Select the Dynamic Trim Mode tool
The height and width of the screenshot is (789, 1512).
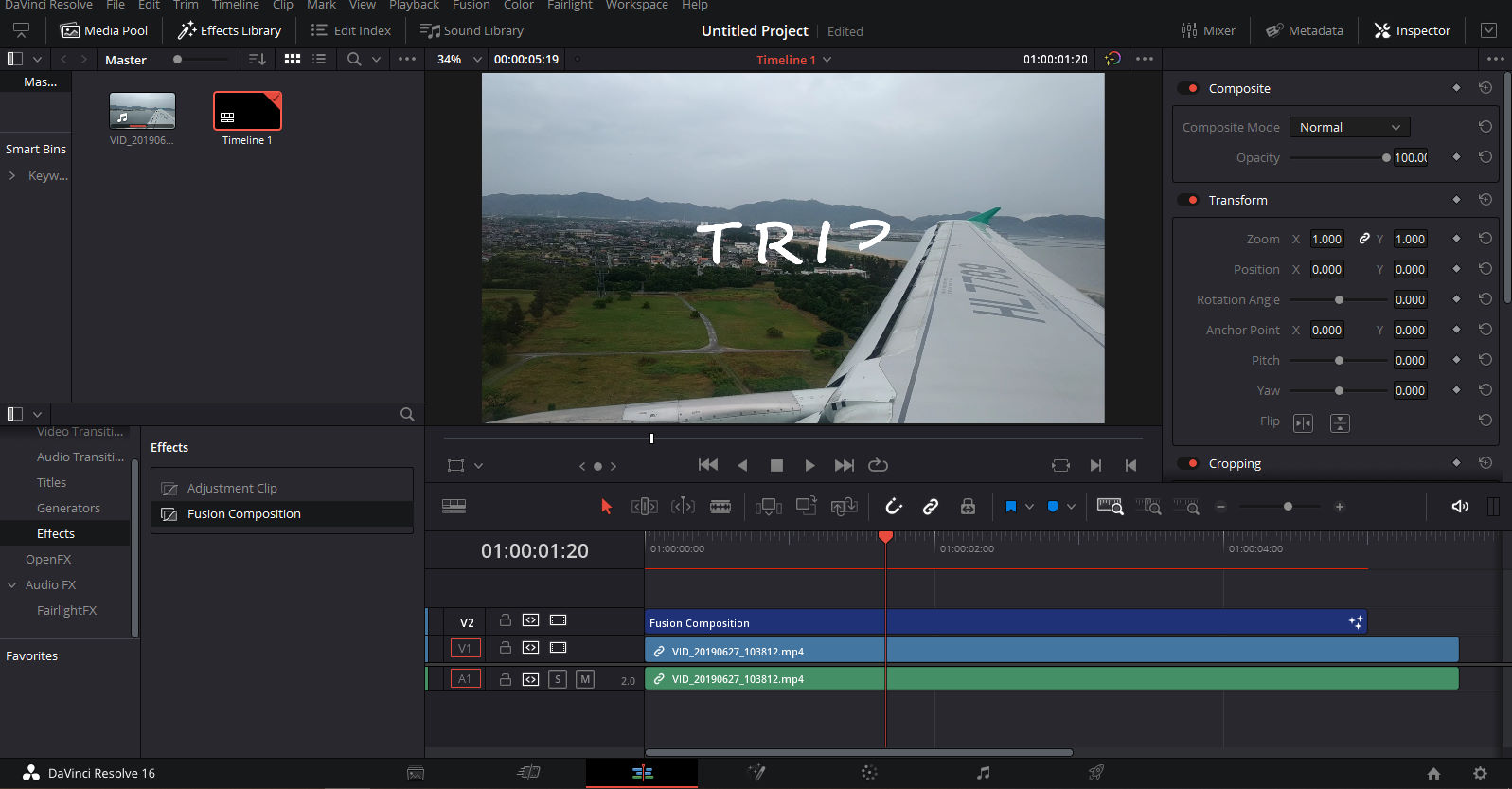683,507
